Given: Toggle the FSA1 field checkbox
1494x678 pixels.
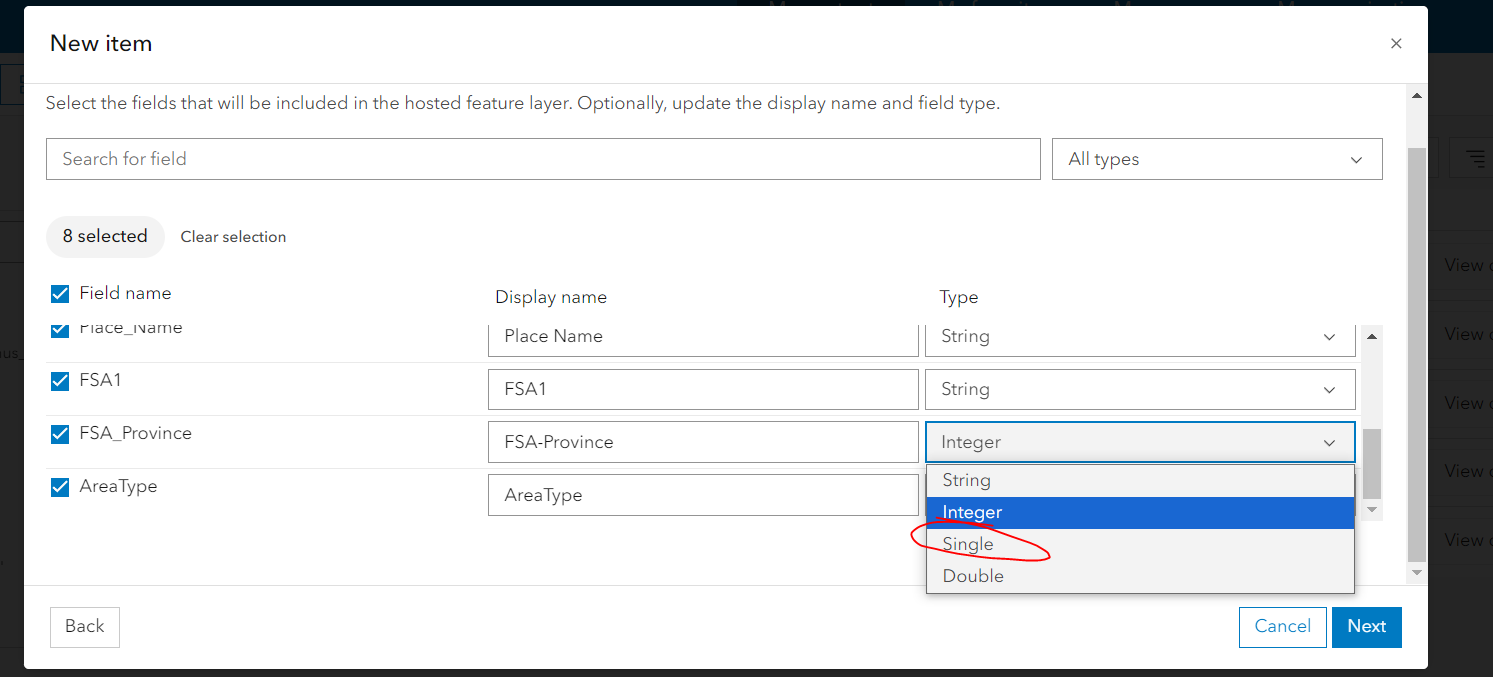Looking at the screenshot, I should click(x=60, y=381).
